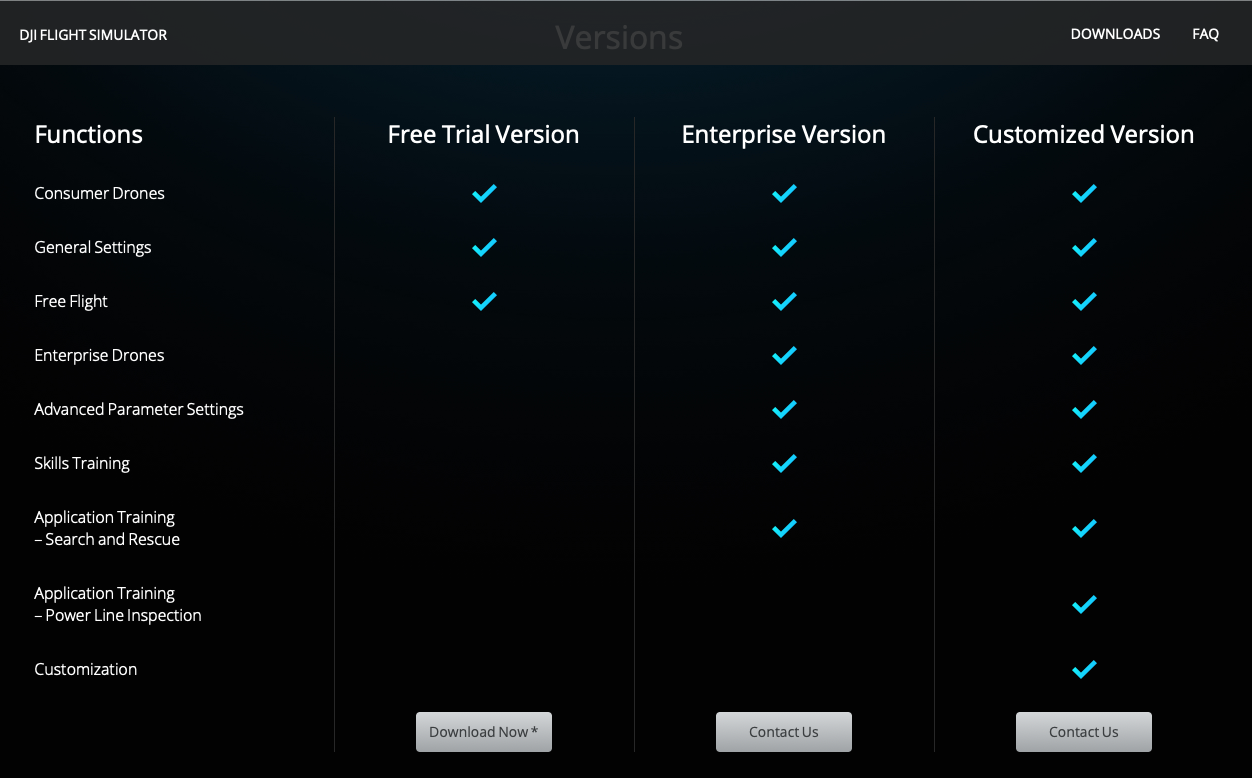Click the faded Versions page title

coord(619,37)
